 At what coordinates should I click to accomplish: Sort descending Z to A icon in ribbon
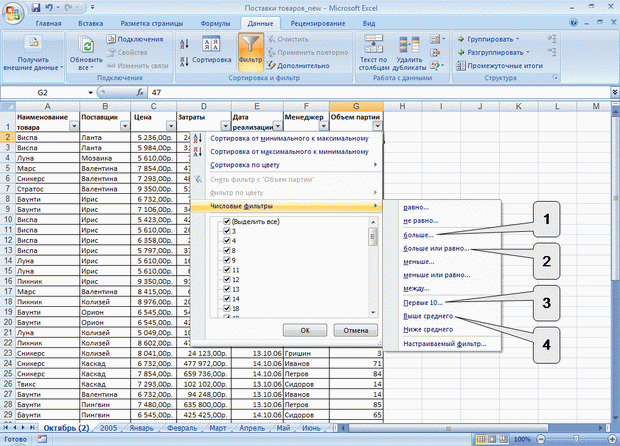pyautogui.click(x=184, y=61)
